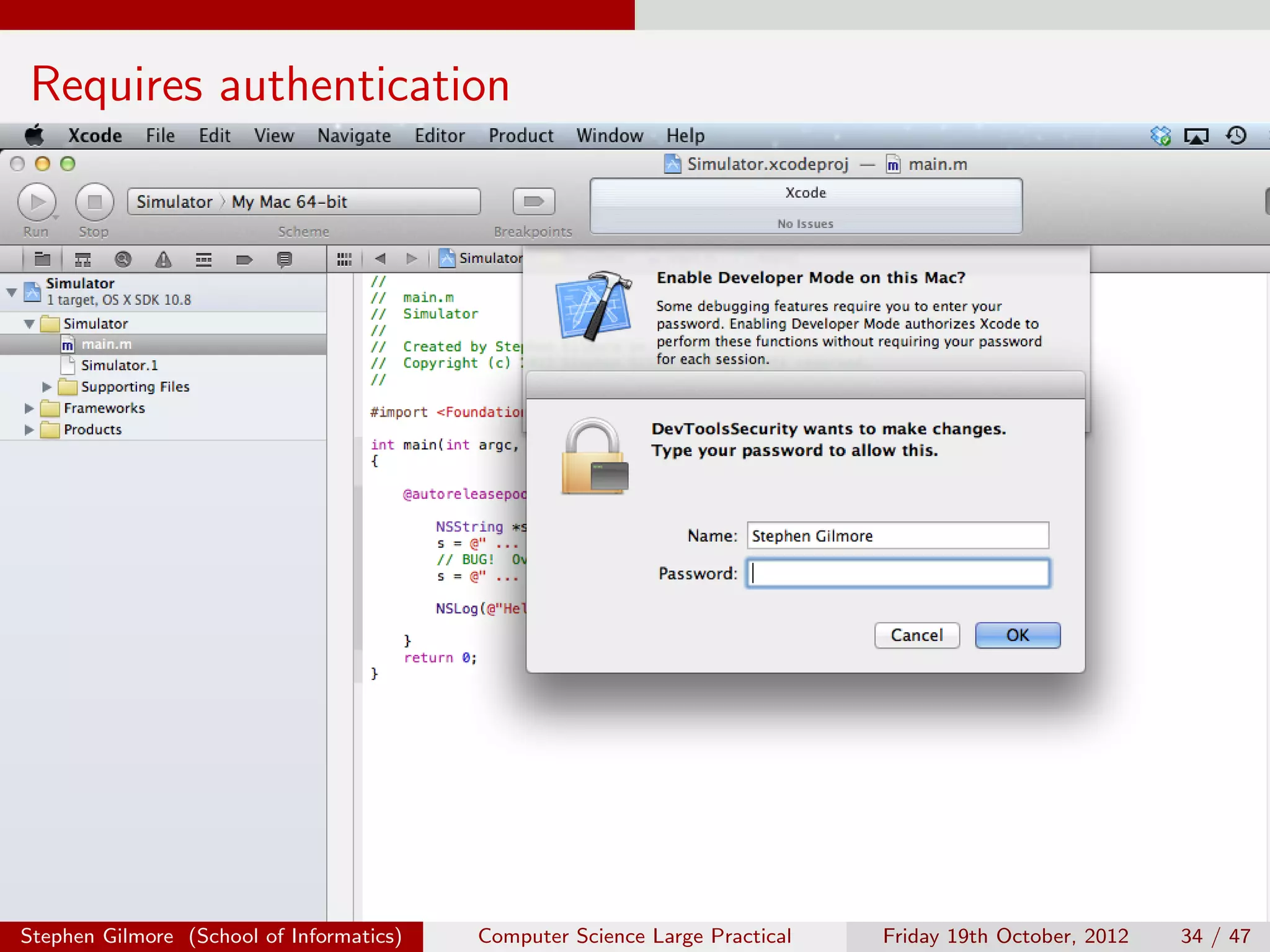Click Simulator in the jump bar
Screen dimensions: 1270x952
coord(481,258)
